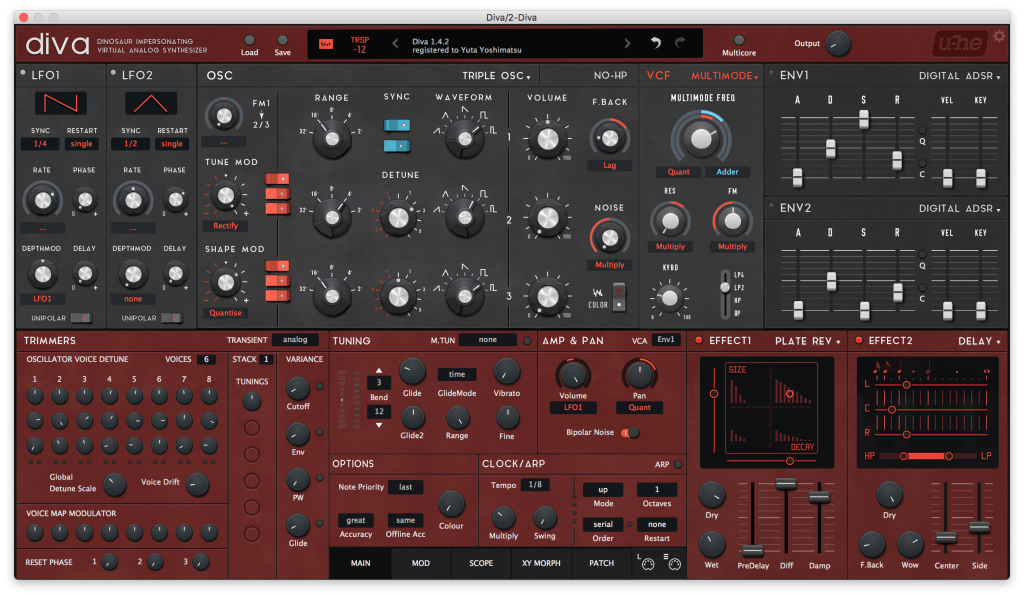Toggle the Bipolar Noise switch

click(x=631, y=432)
